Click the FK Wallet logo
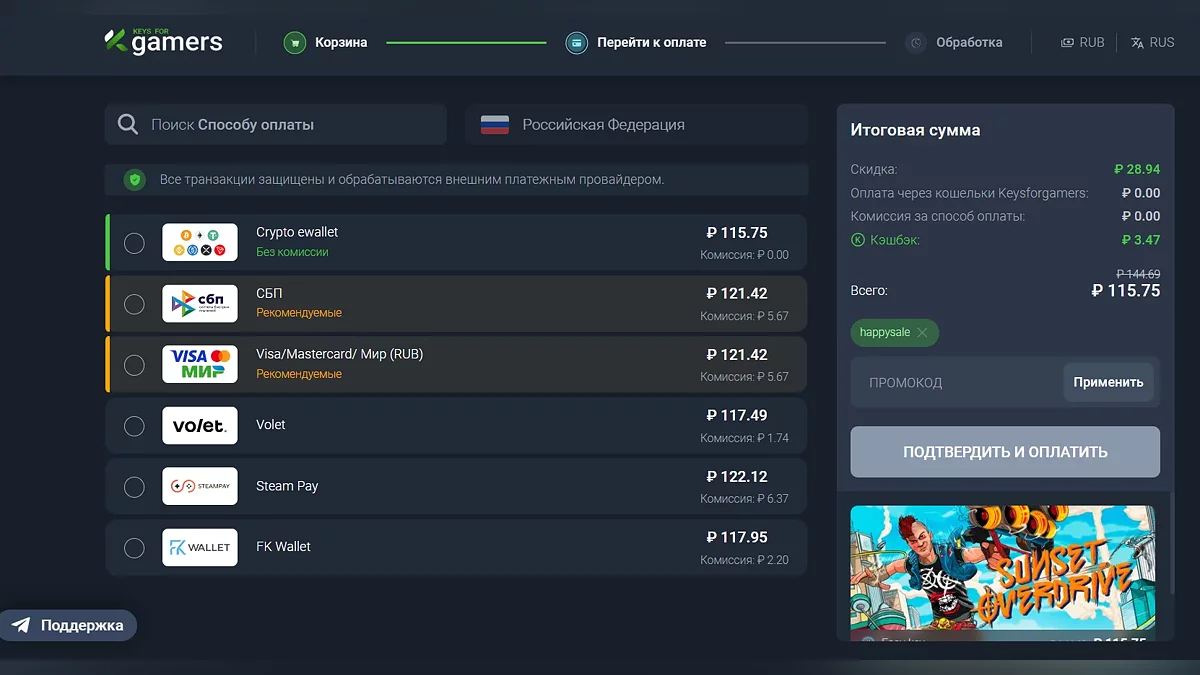 click(x=200, y=547)
